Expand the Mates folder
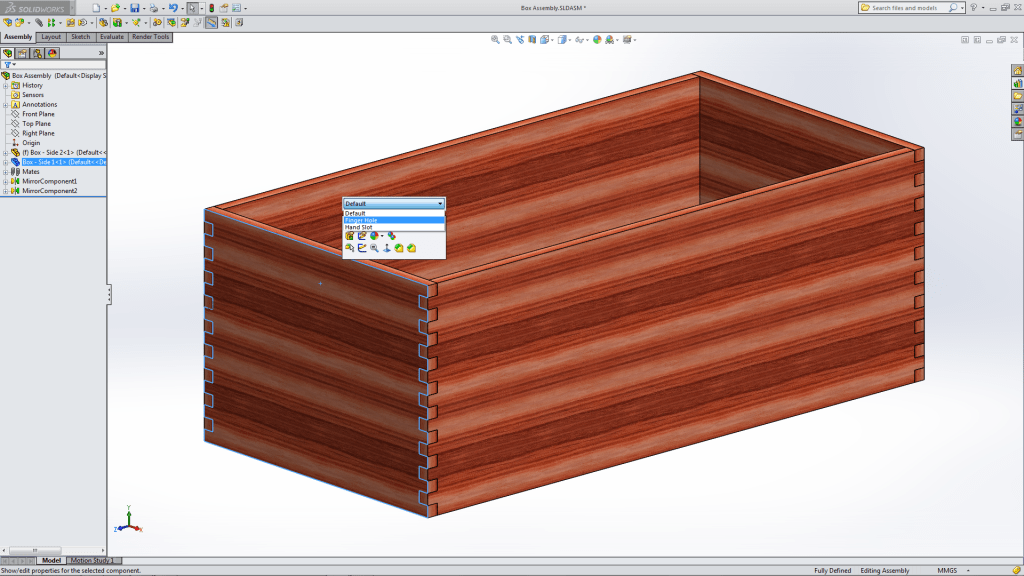 point(5,172)
